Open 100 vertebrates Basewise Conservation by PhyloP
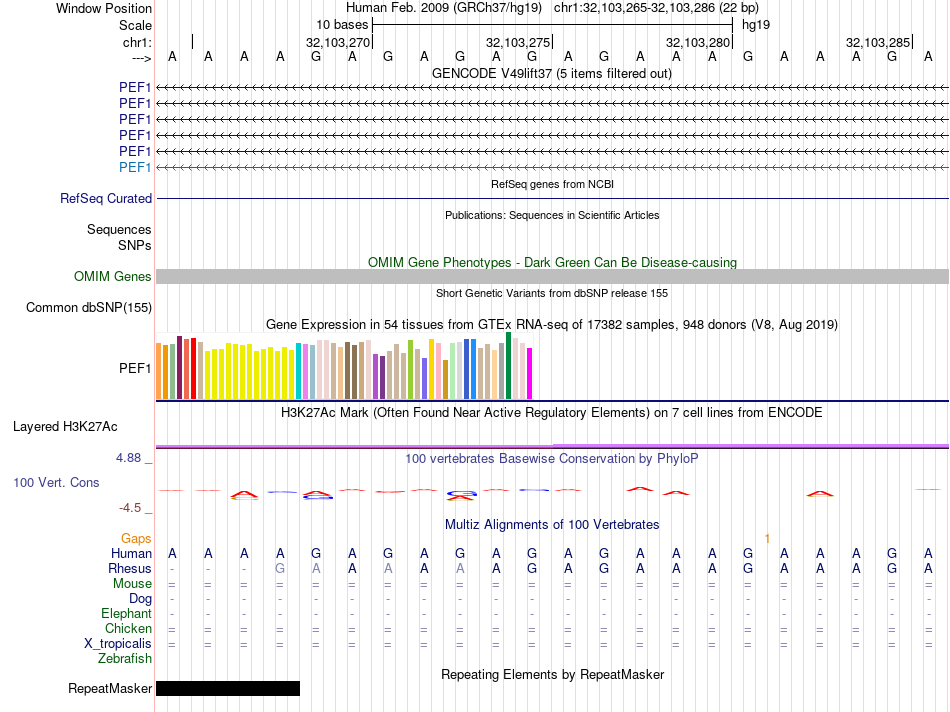Viewport: 950px width, 712px height. click(x=552, y=459)
